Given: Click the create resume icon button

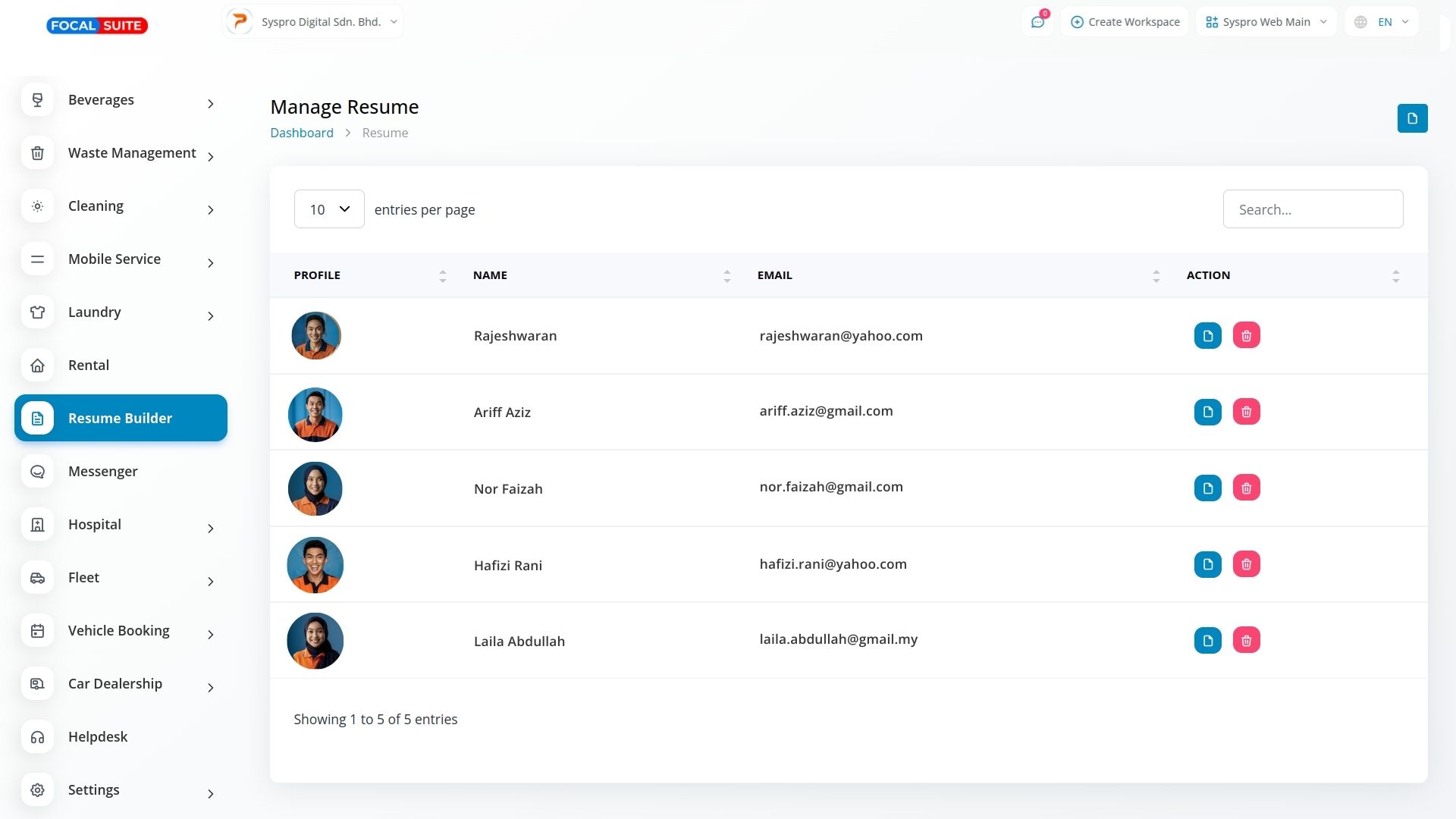Looking at the screenshot, I should pos(1412,118).
